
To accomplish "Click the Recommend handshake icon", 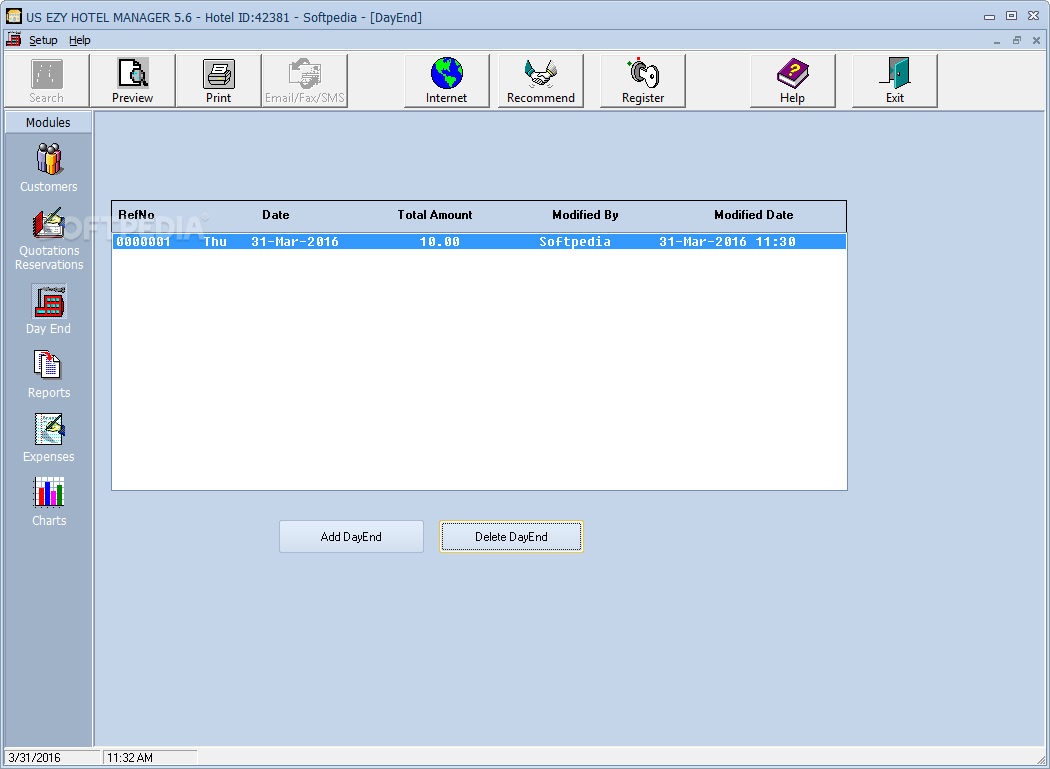I will coord(540,80).
